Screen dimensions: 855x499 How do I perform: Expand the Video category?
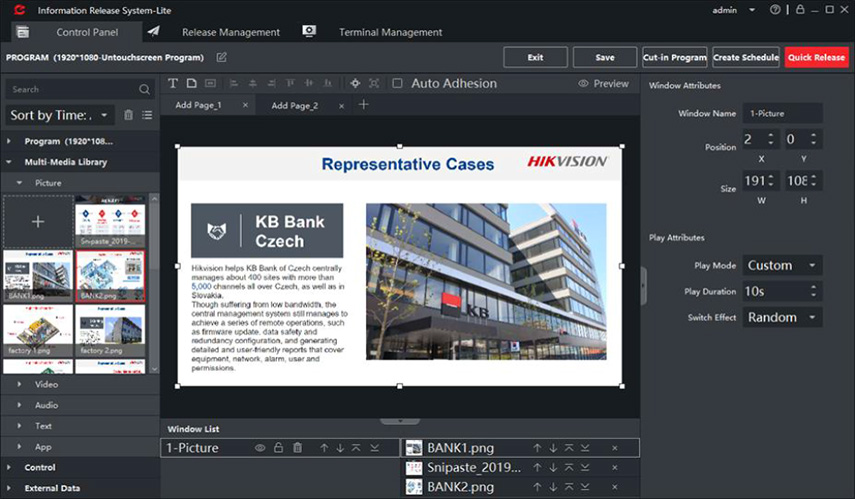20,384
